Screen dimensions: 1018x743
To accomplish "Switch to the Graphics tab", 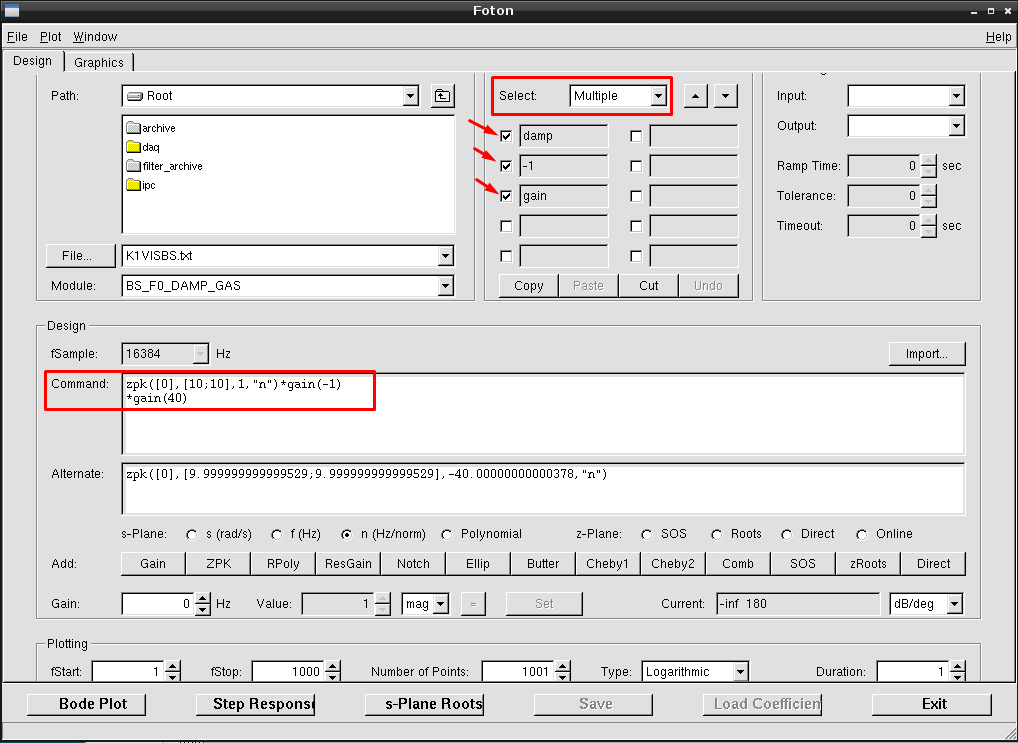I will pos(99,62).
